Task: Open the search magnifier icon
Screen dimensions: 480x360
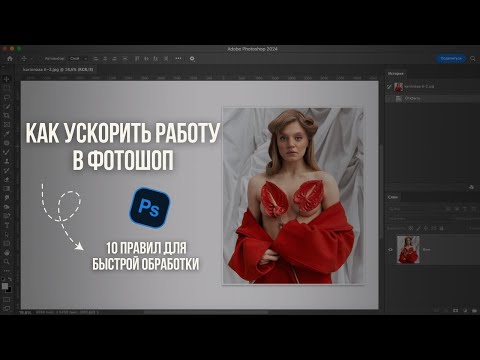Action: (x=473, y=59)
